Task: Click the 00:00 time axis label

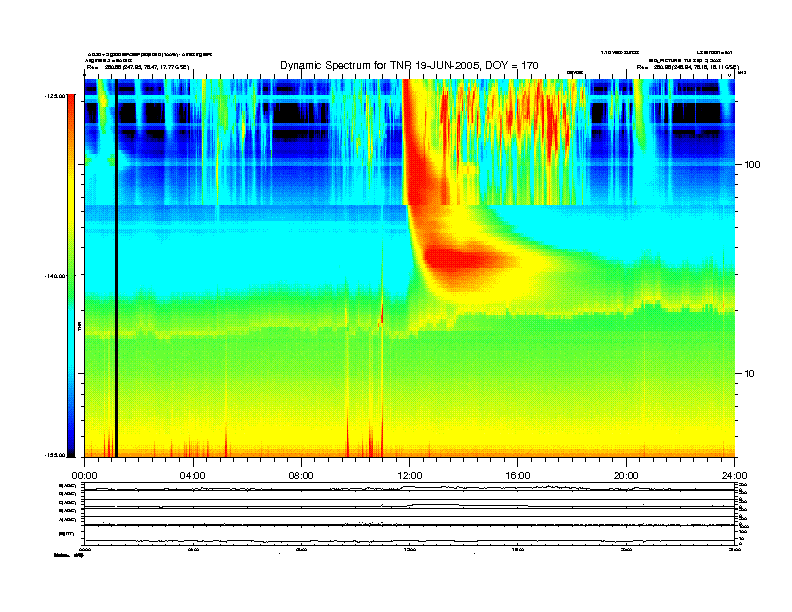Action: coord(84,476)
